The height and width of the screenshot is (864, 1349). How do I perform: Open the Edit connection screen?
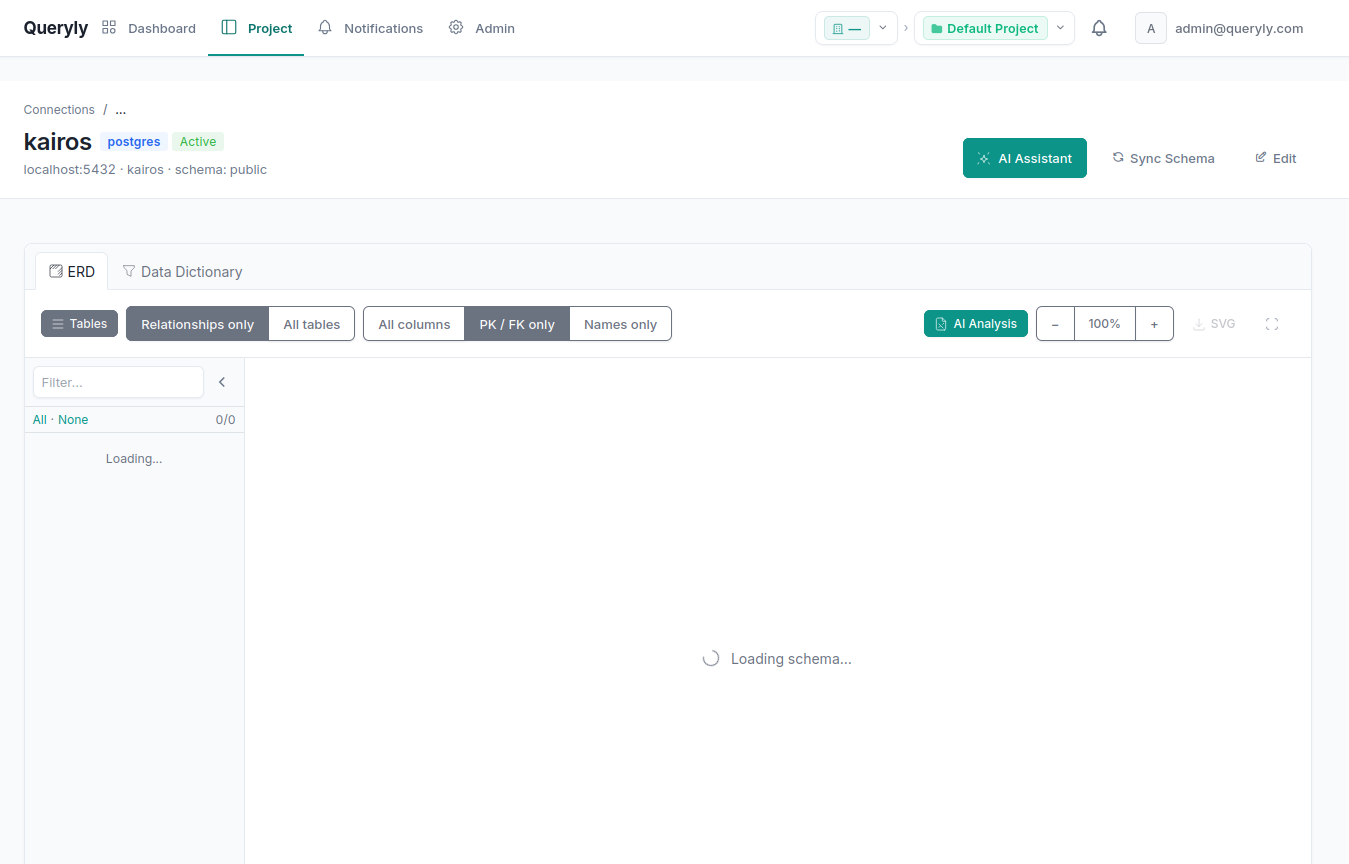point(1275,158)
